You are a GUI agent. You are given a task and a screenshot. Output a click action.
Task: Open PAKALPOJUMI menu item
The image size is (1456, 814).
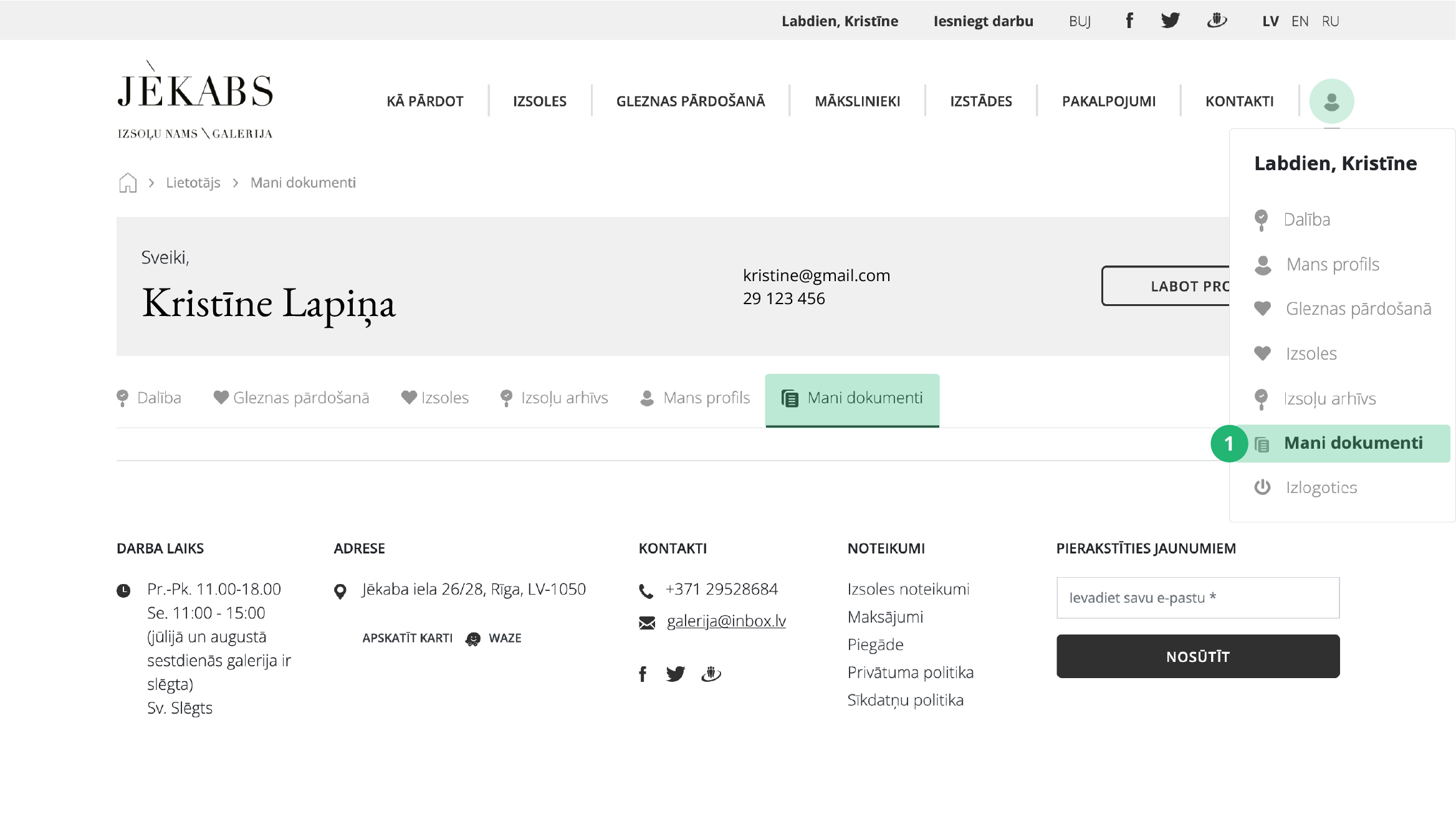[1109, 101]
